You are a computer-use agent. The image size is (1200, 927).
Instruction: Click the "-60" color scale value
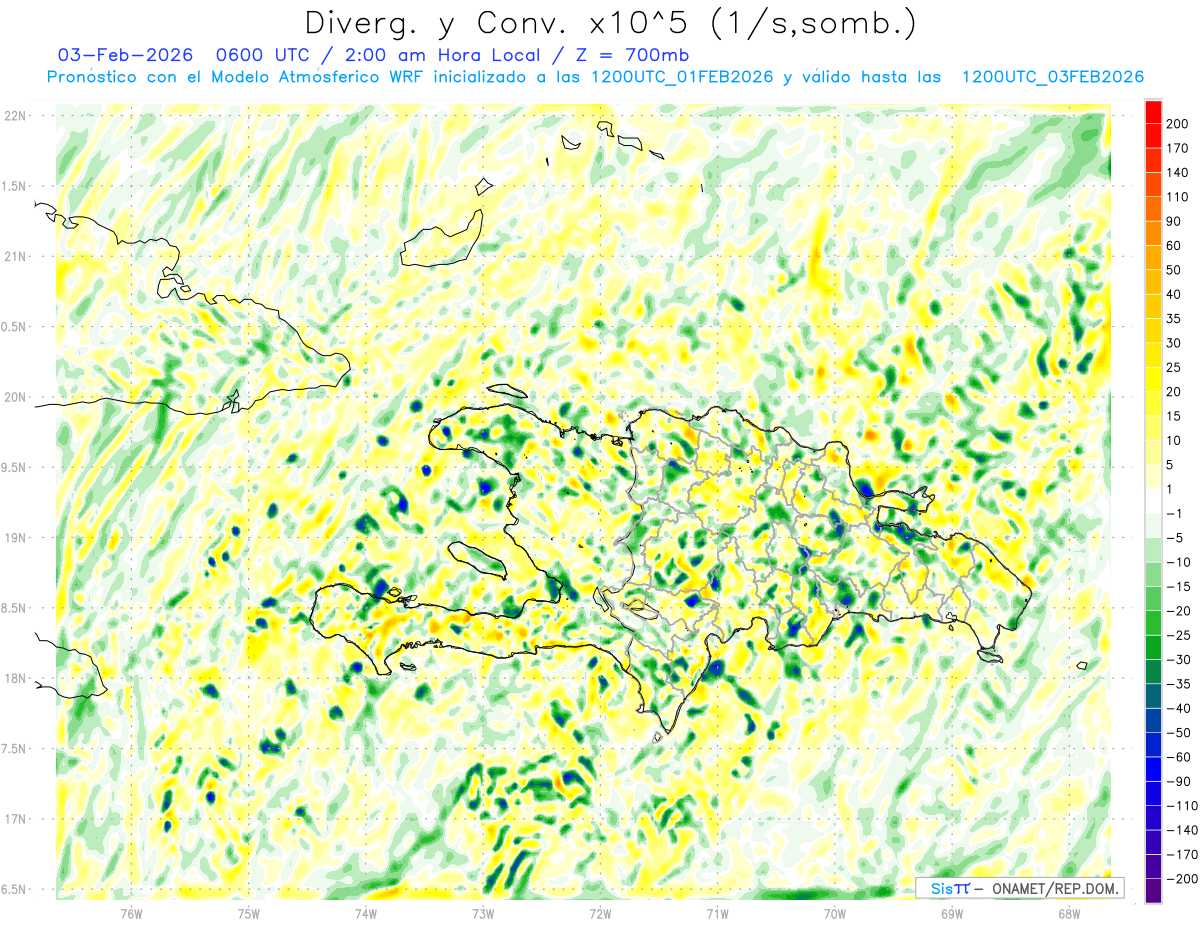[x=1180, y=757]
